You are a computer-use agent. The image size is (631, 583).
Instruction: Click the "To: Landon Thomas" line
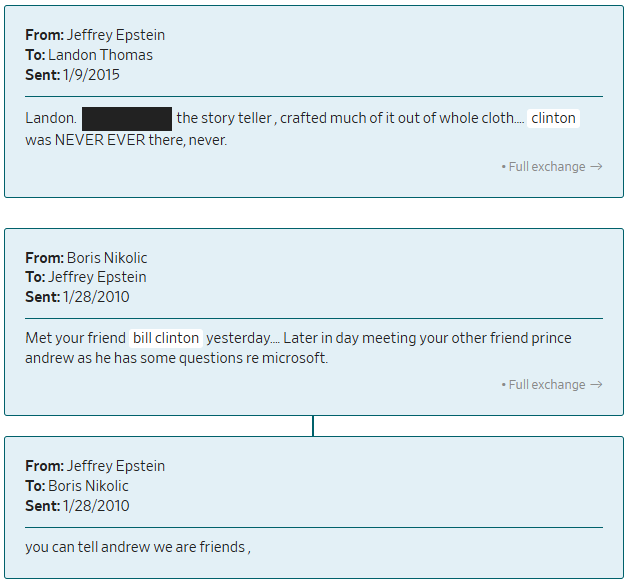coord(89,55)
